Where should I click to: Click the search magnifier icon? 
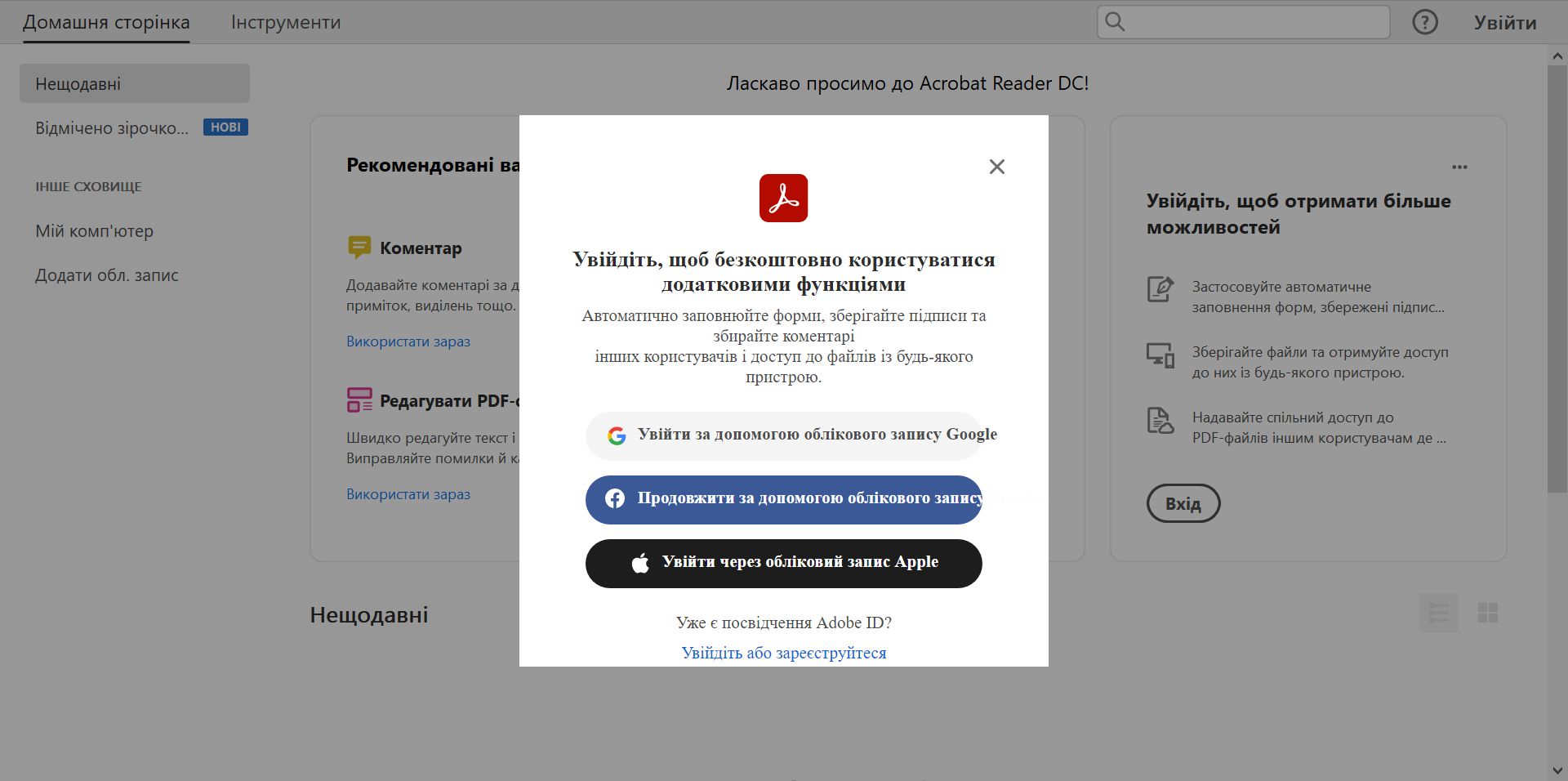coord(1116,22)
